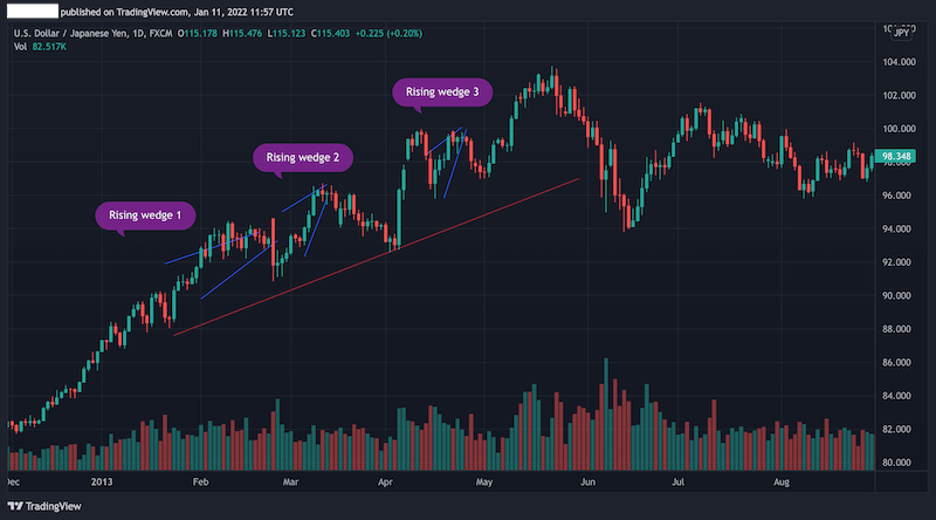Click the 102.000 price axis label
This screenshot has height=520, width=936.
click(899, 96)
